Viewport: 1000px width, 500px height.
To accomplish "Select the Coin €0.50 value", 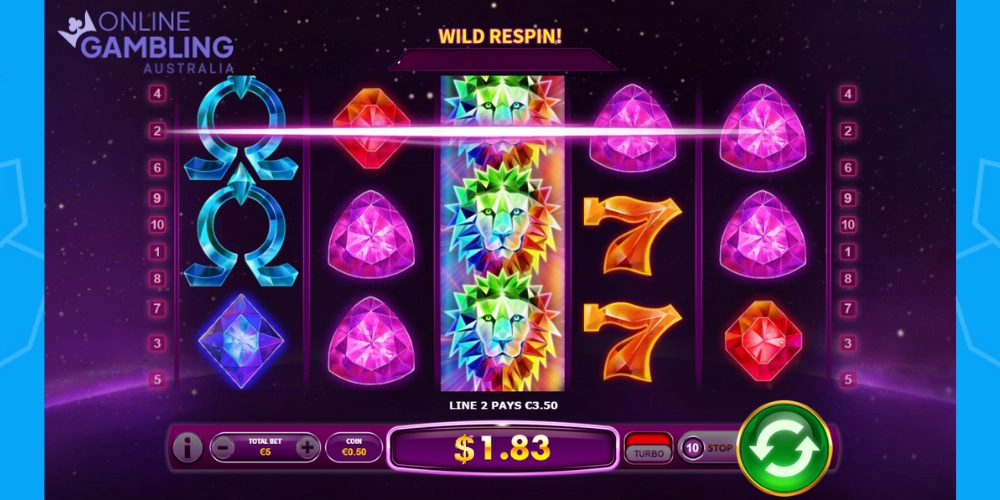I will [353, 448].
